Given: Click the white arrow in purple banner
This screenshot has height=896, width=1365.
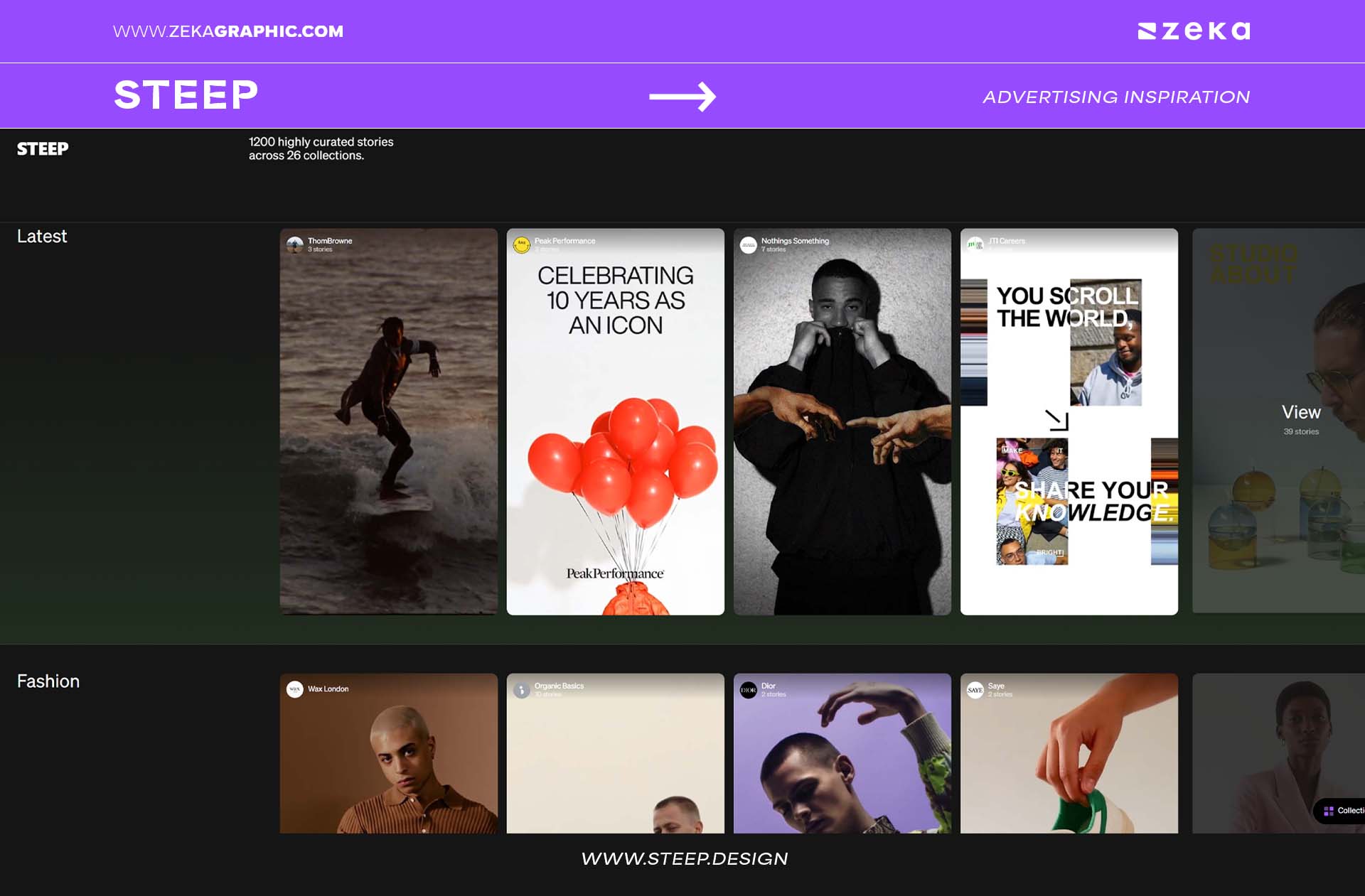Looking at the screenshot, I should (682, 97).
